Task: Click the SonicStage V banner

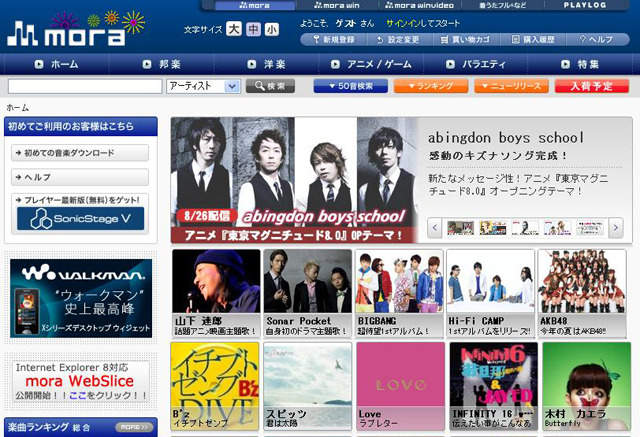Action: [x=80, y=219]
